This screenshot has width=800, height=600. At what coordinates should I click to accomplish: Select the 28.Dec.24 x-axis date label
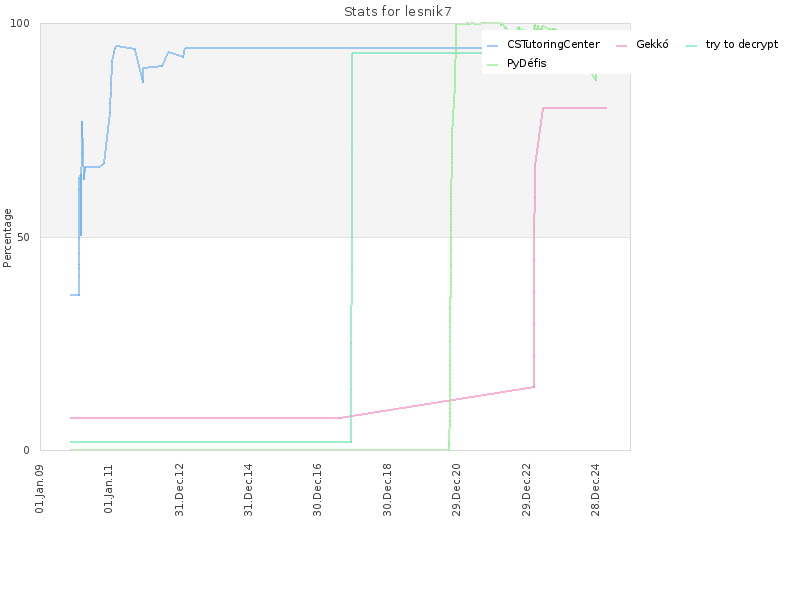coord(596,488)
